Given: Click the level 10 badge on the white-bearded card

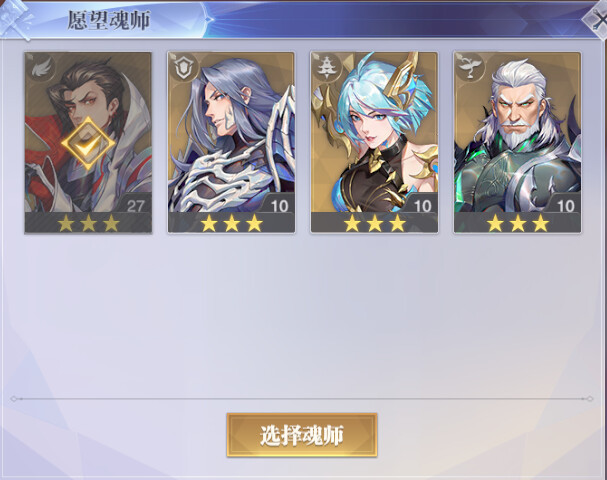Looking at the screenshot, I should click(565, 205).
